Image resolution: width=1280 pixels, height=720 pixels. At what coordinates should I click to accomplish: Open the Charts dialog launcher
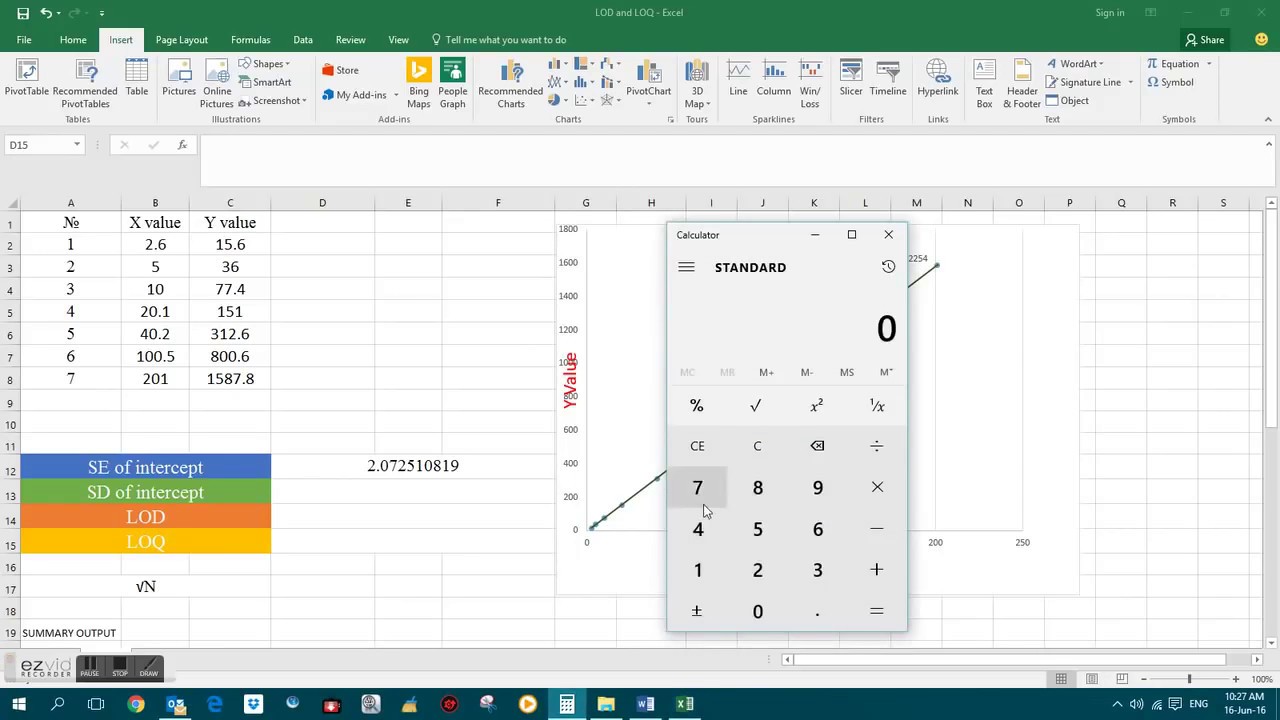tap(670, 120)
